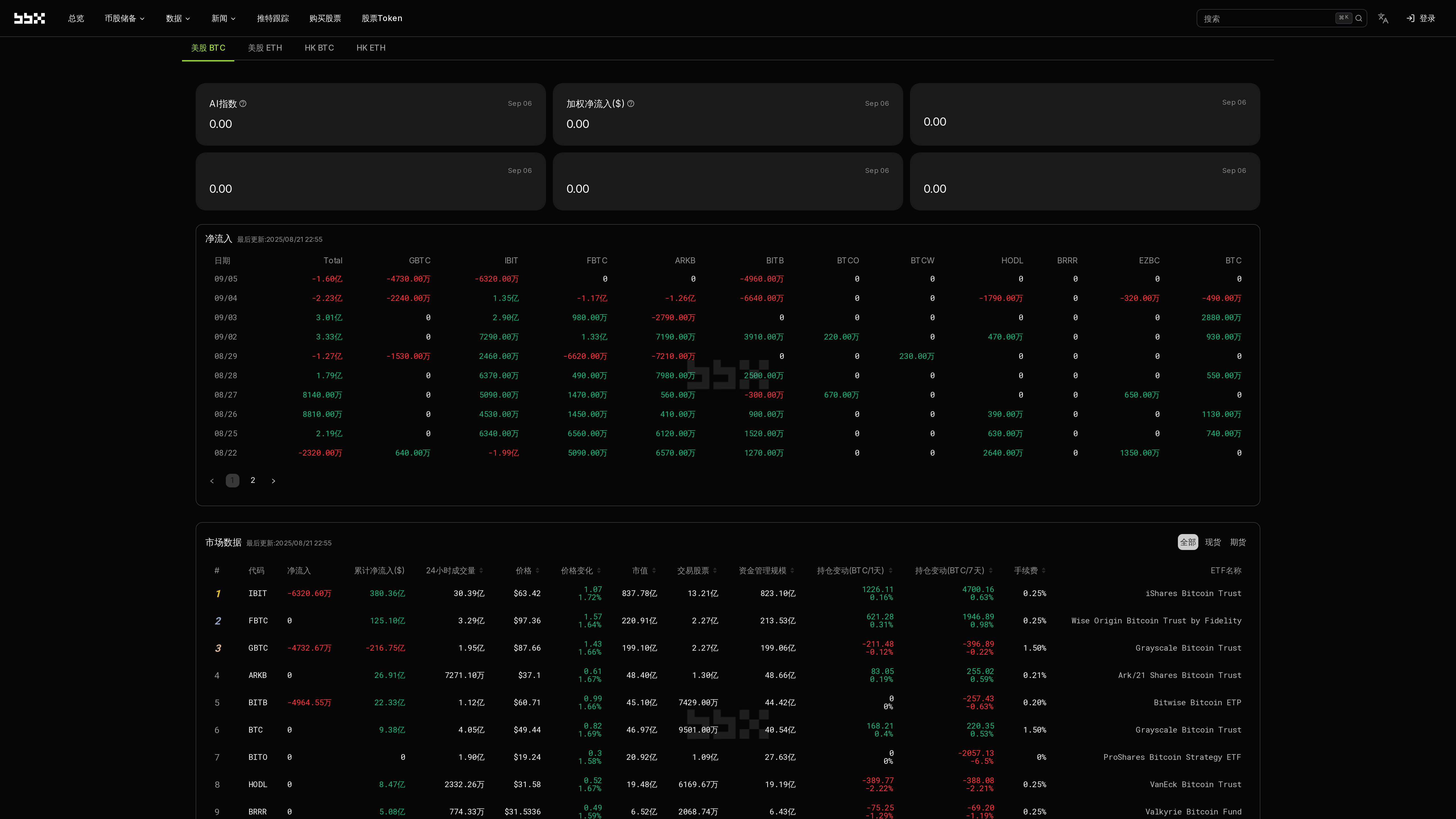Expand the 新闻 dropdown menu
Viewport: 1456px width, 819px height.
click(223, 18)
